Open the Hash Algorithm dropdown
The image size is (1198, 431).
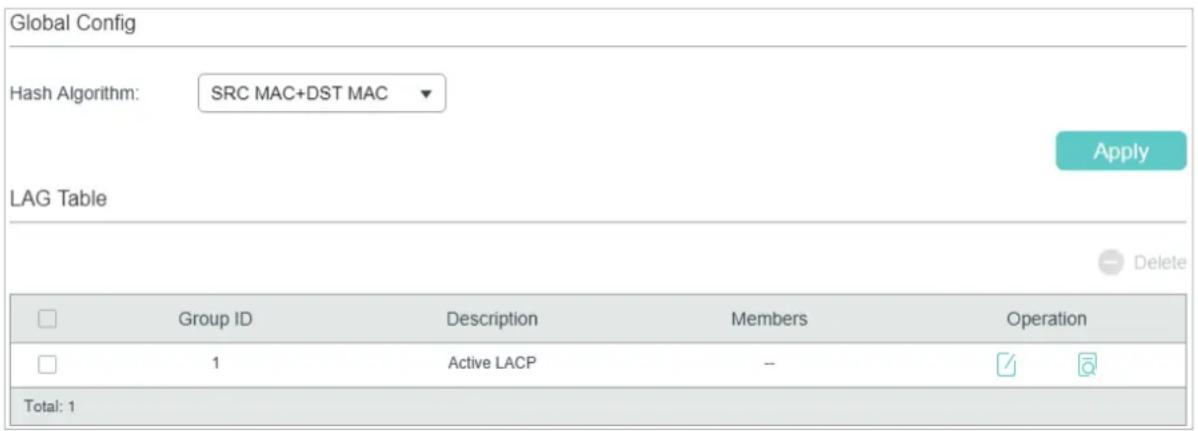322,93
